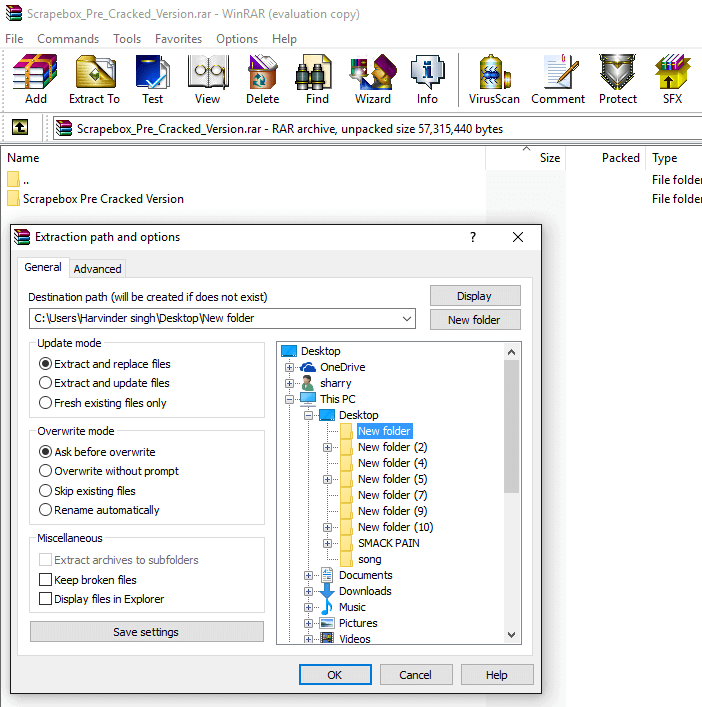Image resolution: width=702 pixels, height=707 pixels.
Task: Click the Cancel button
Action: pos(416,675)
